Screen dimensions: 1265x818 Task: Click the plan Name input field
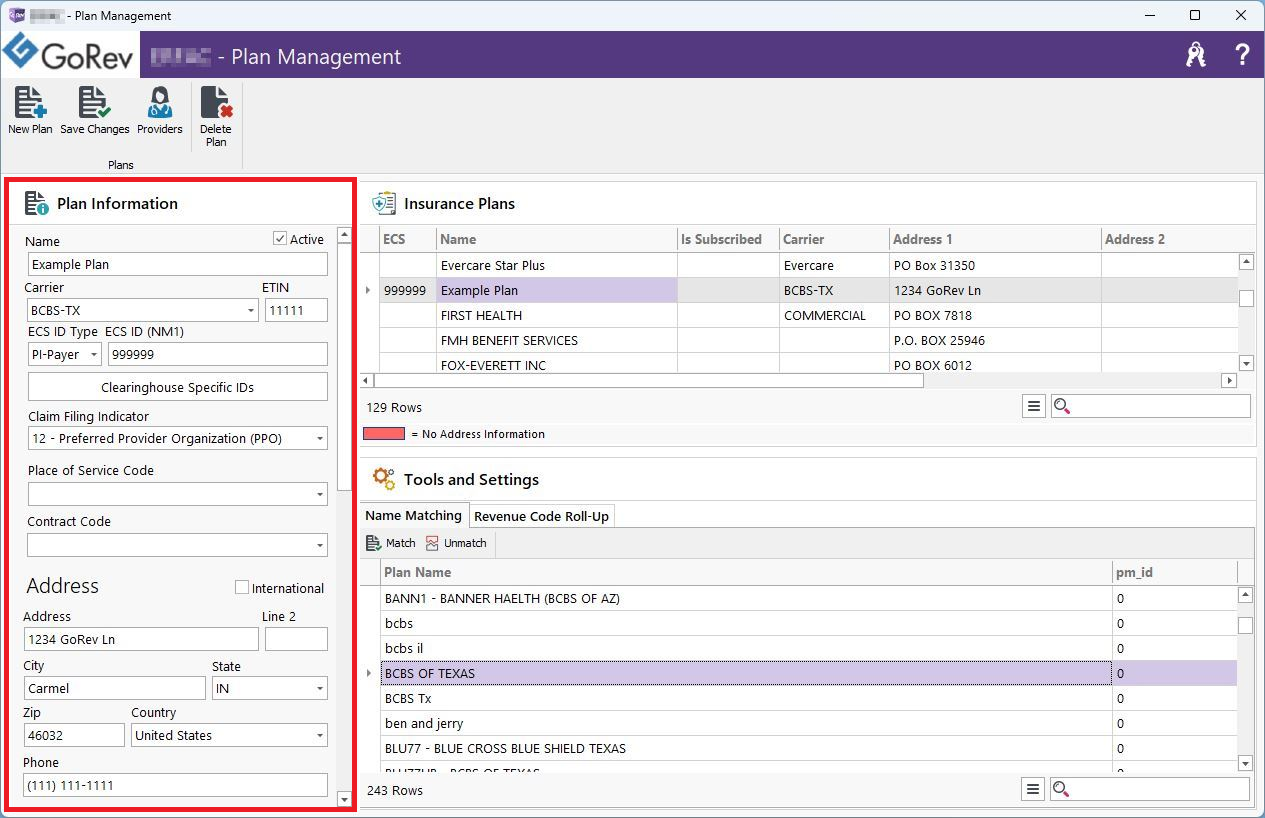pos(178,264)
